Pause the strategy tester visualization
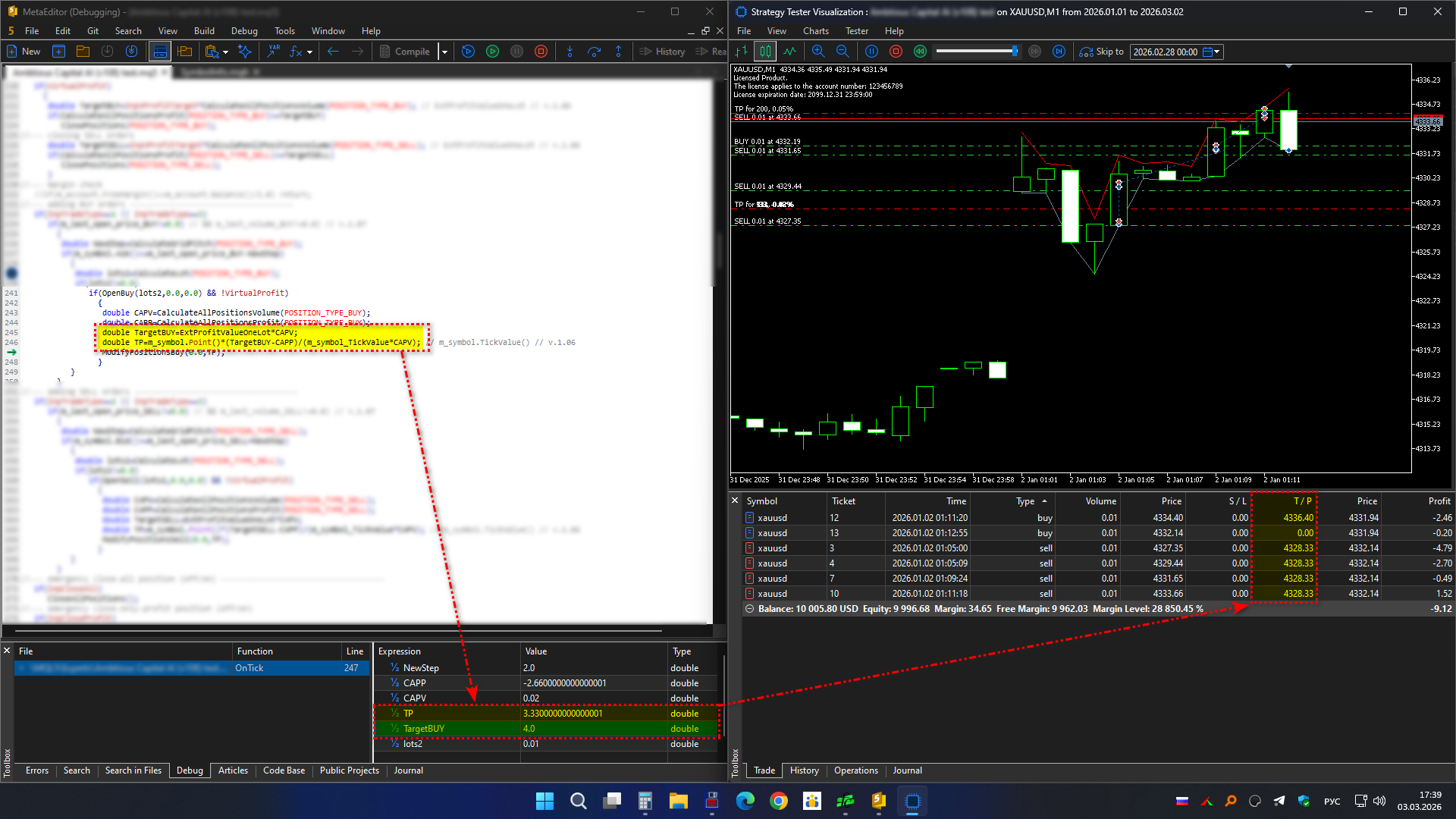 [x=871, y=52]
